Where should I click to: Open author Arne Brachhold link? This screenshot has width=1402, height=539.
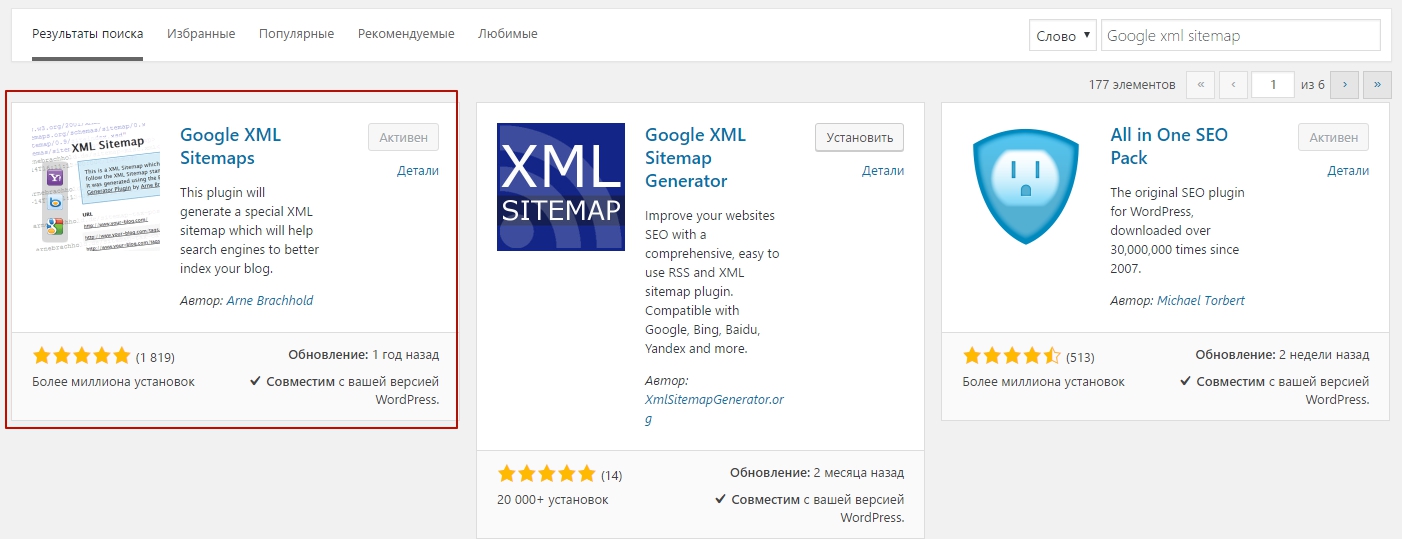coord(270,300)
